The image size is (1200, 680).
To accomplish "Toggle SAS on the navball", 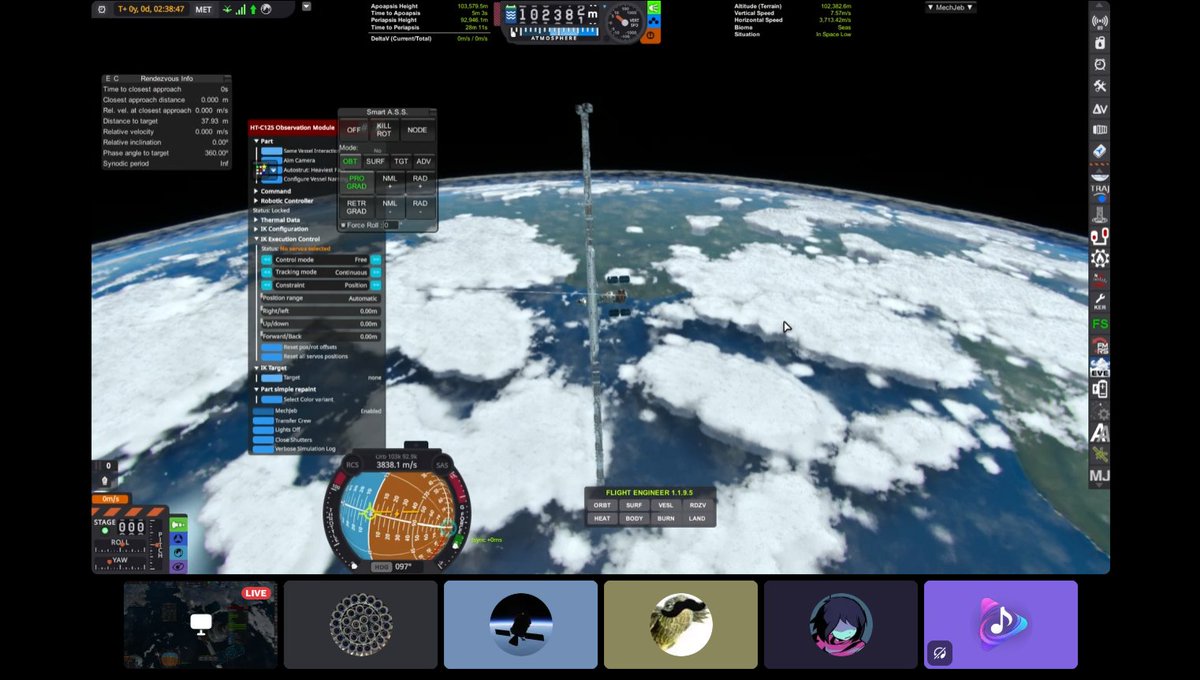I will point(442,464).
